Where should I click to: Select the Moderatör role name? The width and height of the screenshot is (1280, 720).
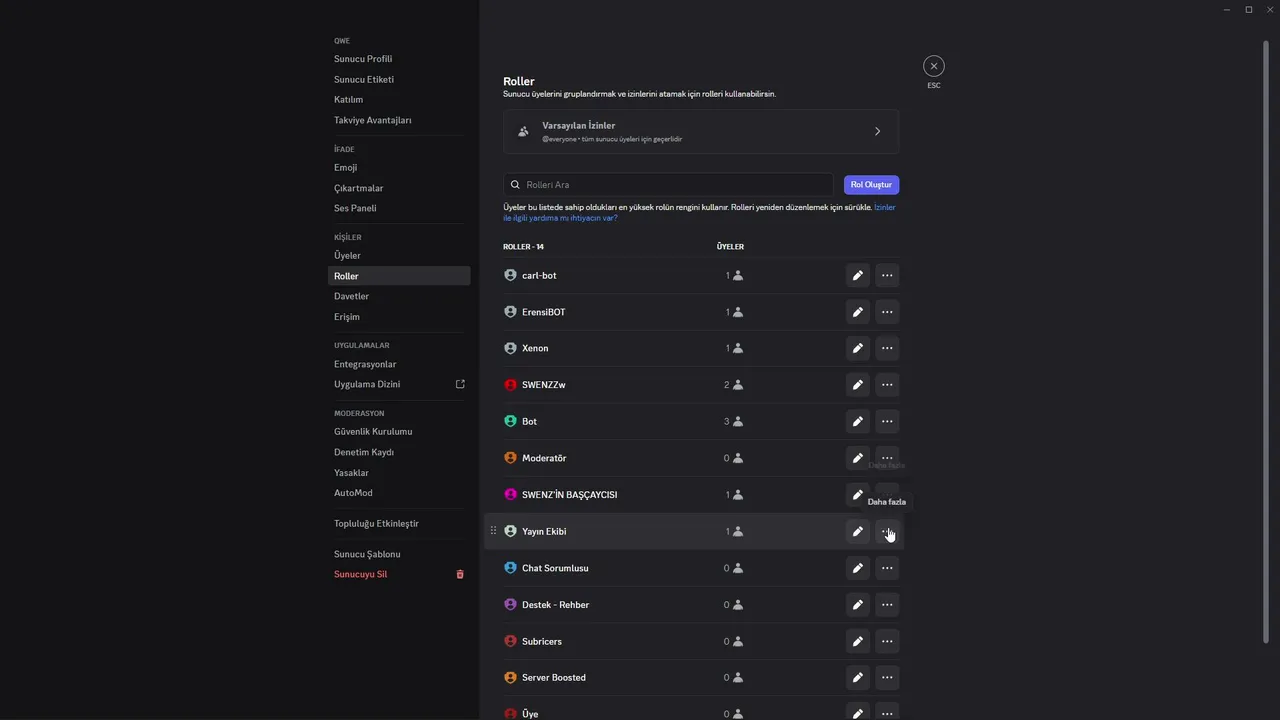click(544, 458)
